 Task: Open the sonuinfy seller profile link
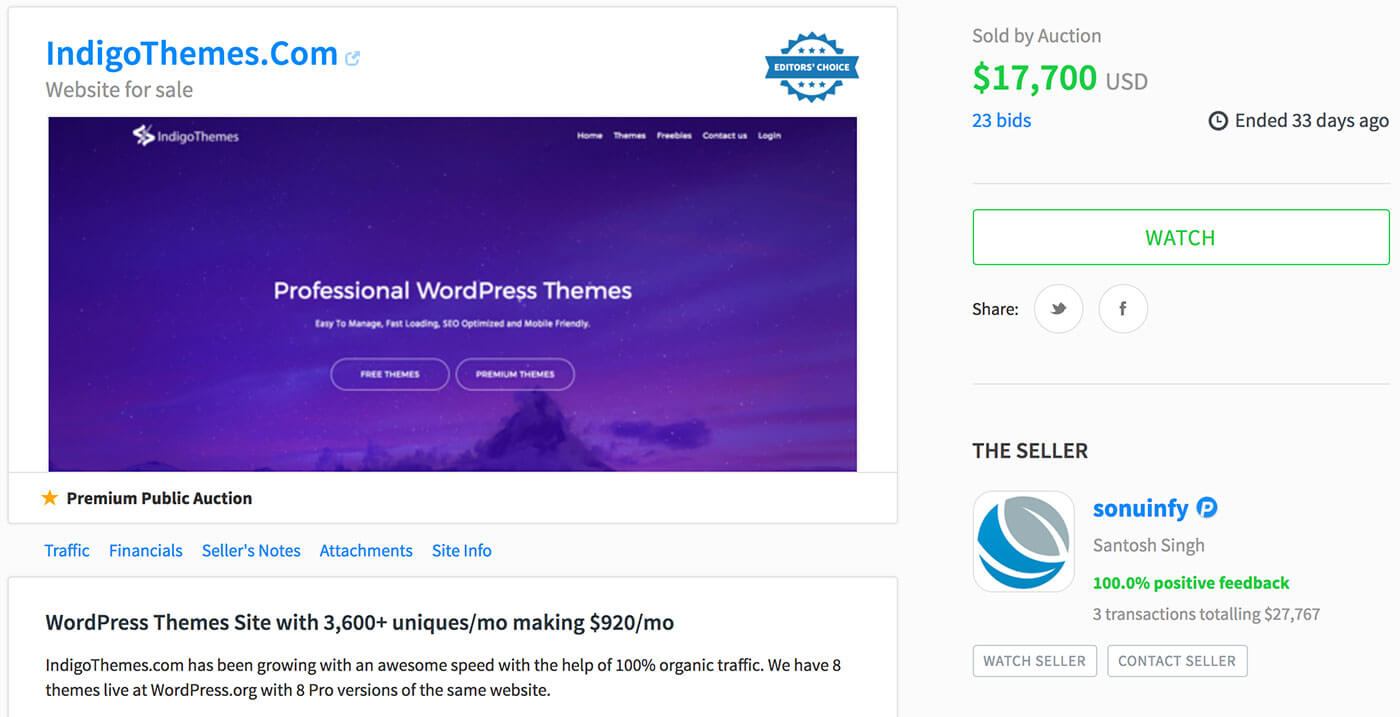(1141, 508)
